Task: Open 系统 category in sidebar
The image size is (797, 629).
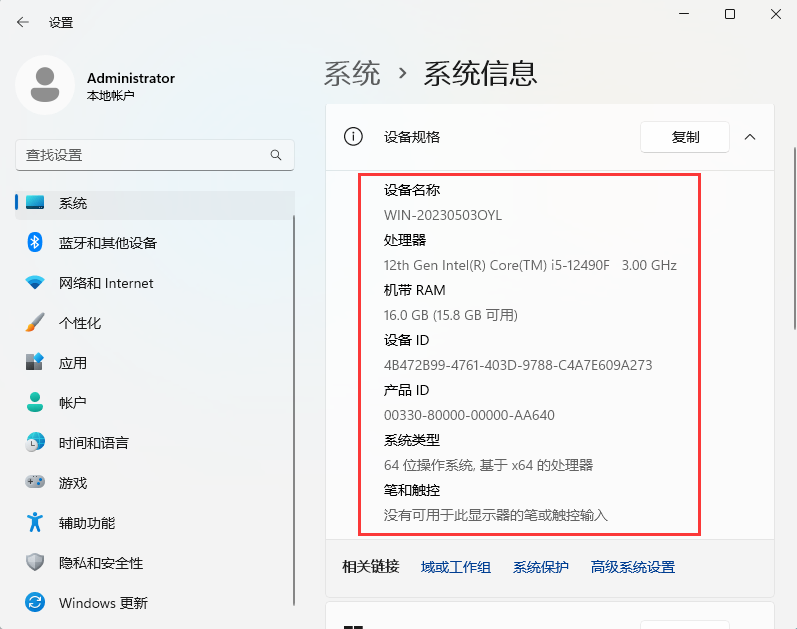Action: click(155, 203)
